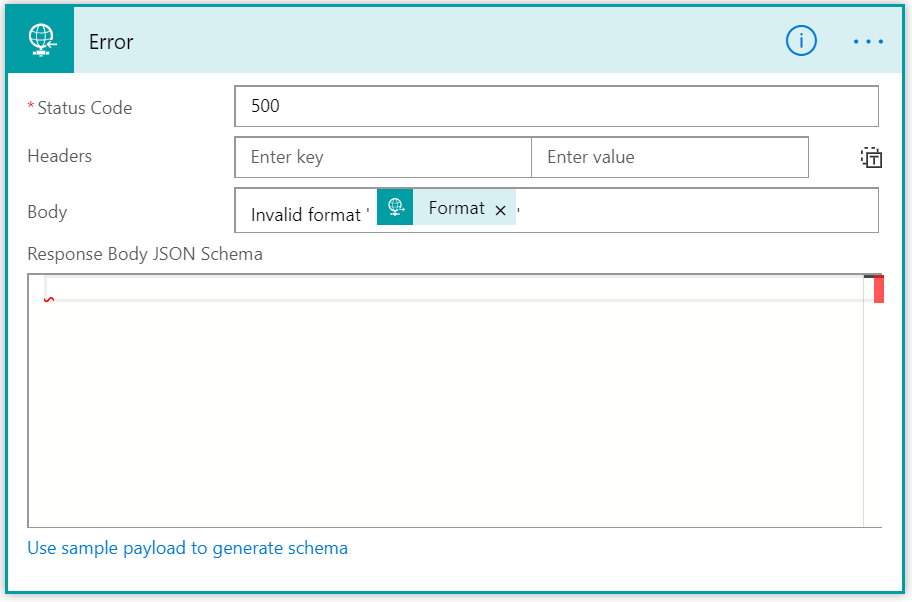The image size is (912, 602).
Task: Click the red squiggle on first schema line
Action: pyautogui.click(x=49, y=300)
